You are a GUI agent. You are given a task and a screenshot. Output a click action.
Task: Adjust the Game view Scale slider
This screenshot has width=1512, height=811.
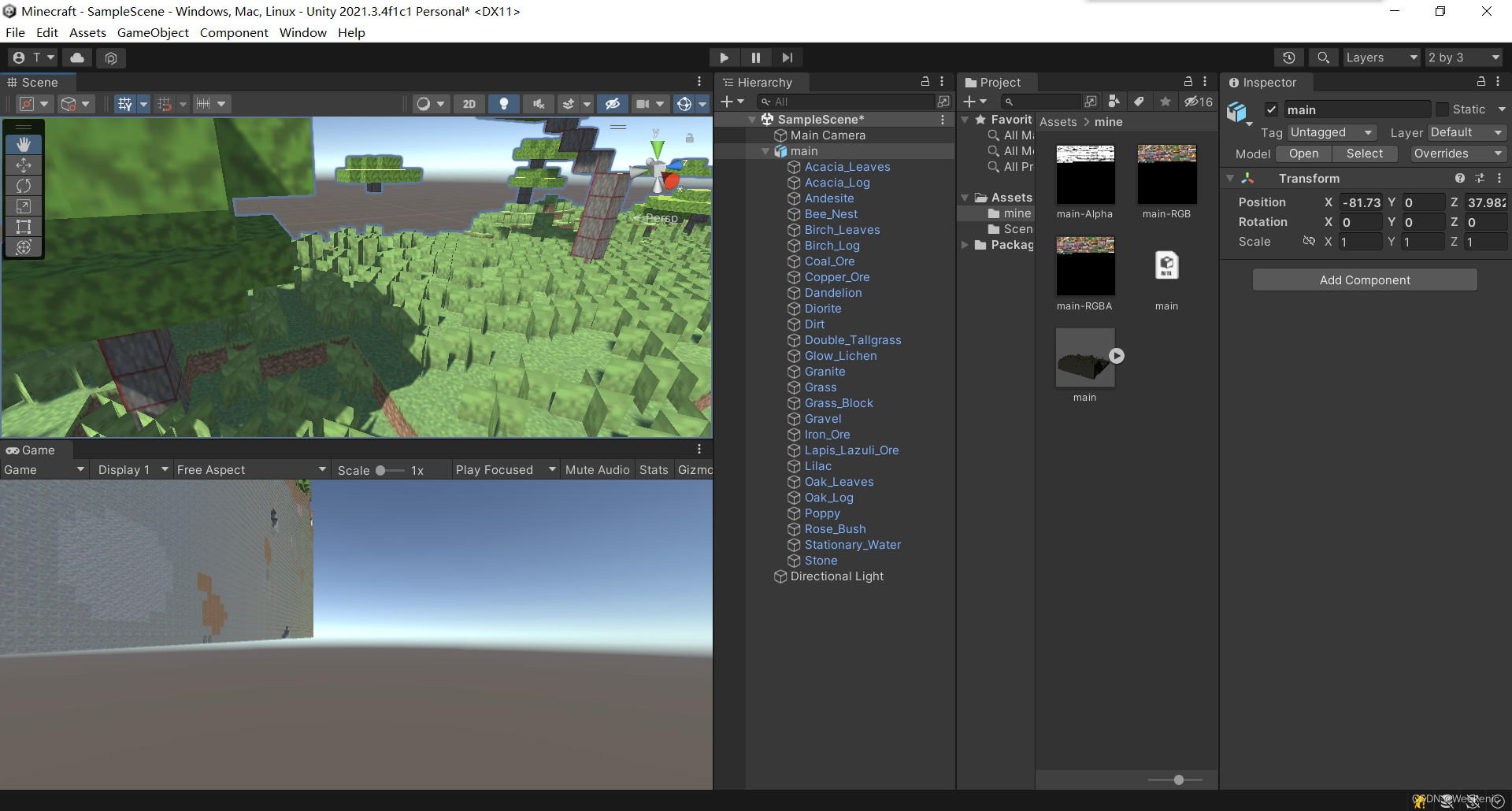pos(380,470)
